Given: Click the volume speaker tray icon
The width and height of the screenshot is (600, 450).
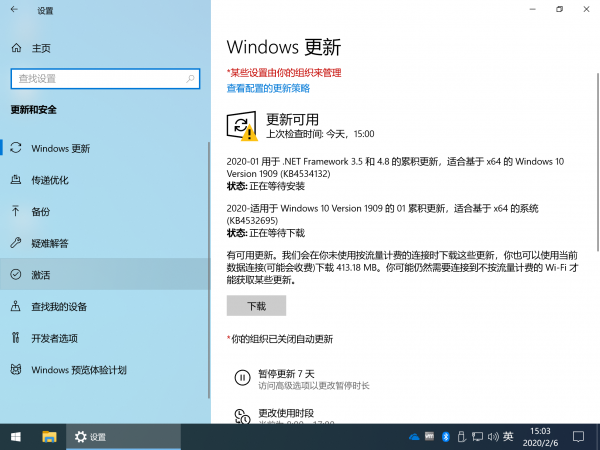Looking at the screenshot, I should pos(493,437).
